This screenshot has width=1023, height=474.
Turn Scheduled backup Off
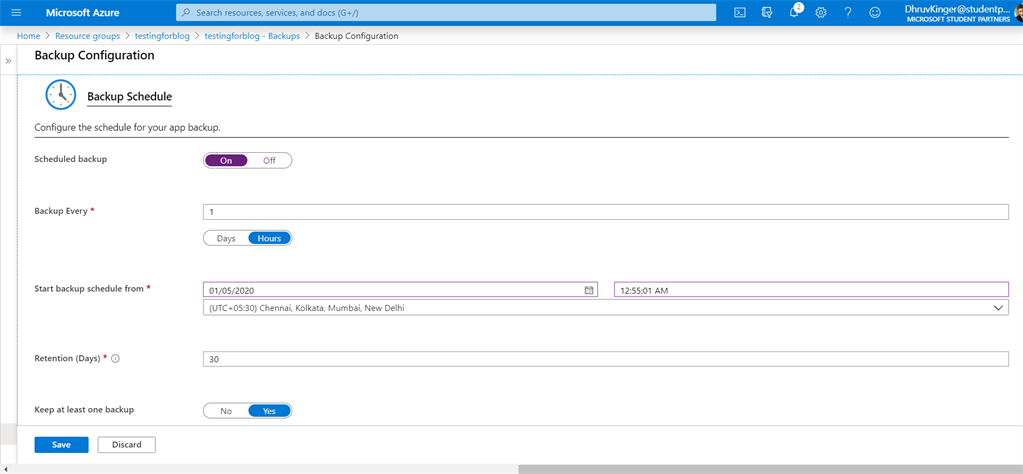point(269,160)
